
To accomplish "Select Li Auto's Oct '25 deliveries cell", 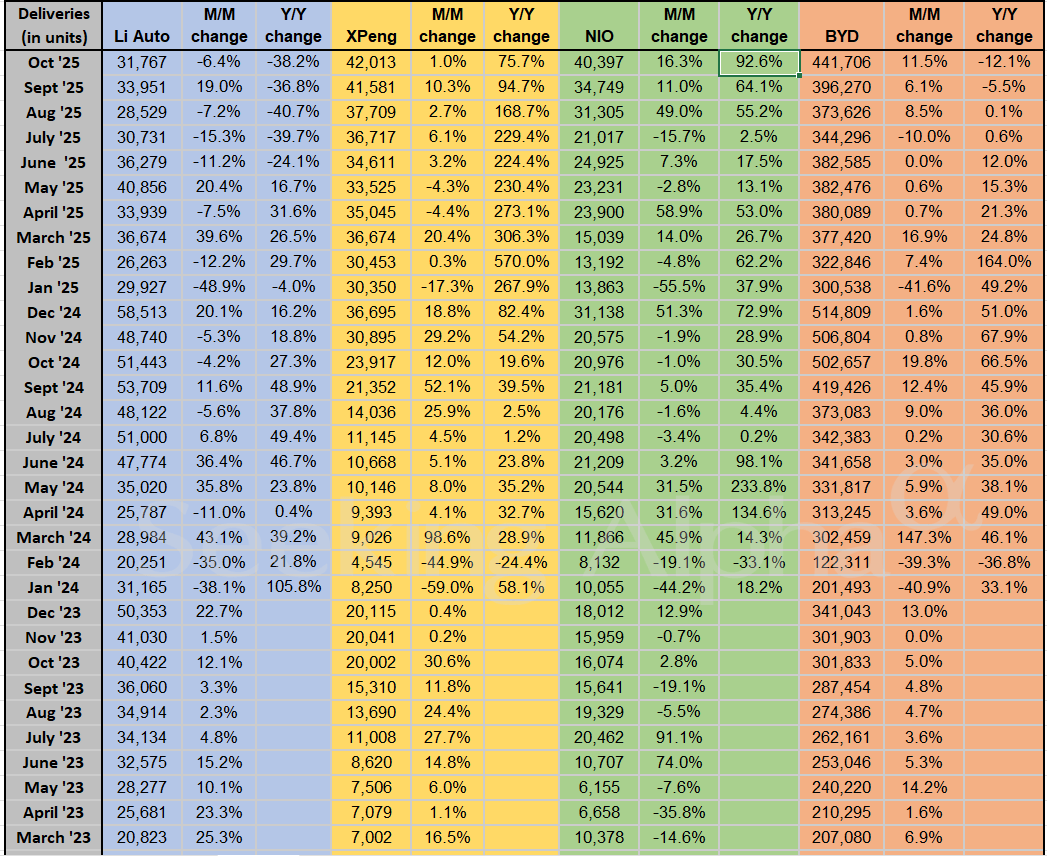I will point(143,62).
